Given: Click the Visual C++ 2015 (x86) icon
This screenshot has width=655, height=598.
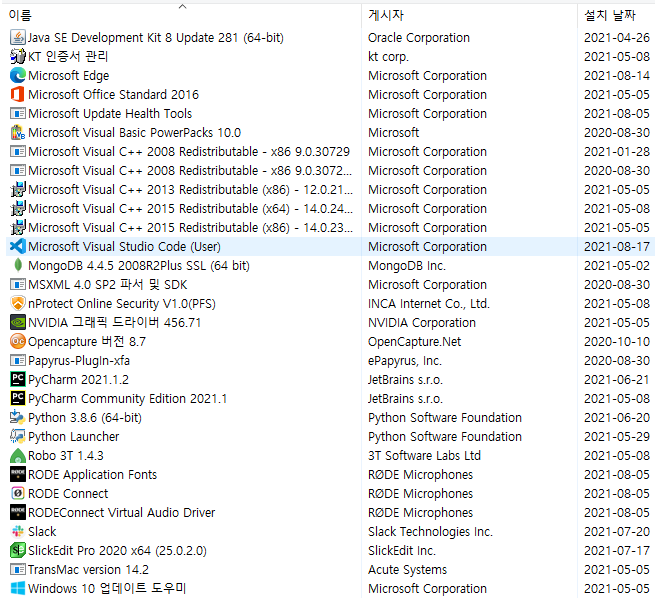Looking at the screenshot, I should (x=18, y=228).
